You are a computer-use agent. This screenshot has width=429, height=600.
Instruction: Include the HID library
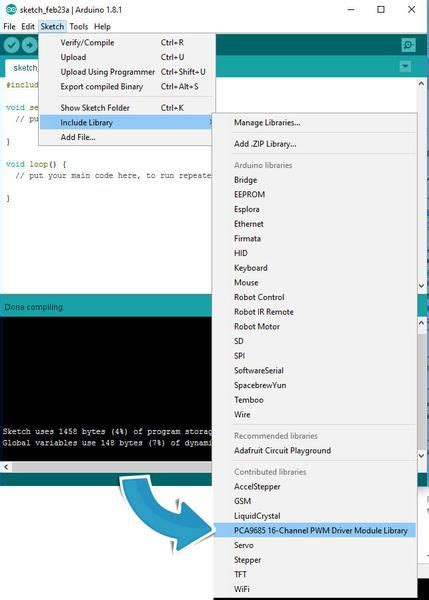(x=315, y=253)
